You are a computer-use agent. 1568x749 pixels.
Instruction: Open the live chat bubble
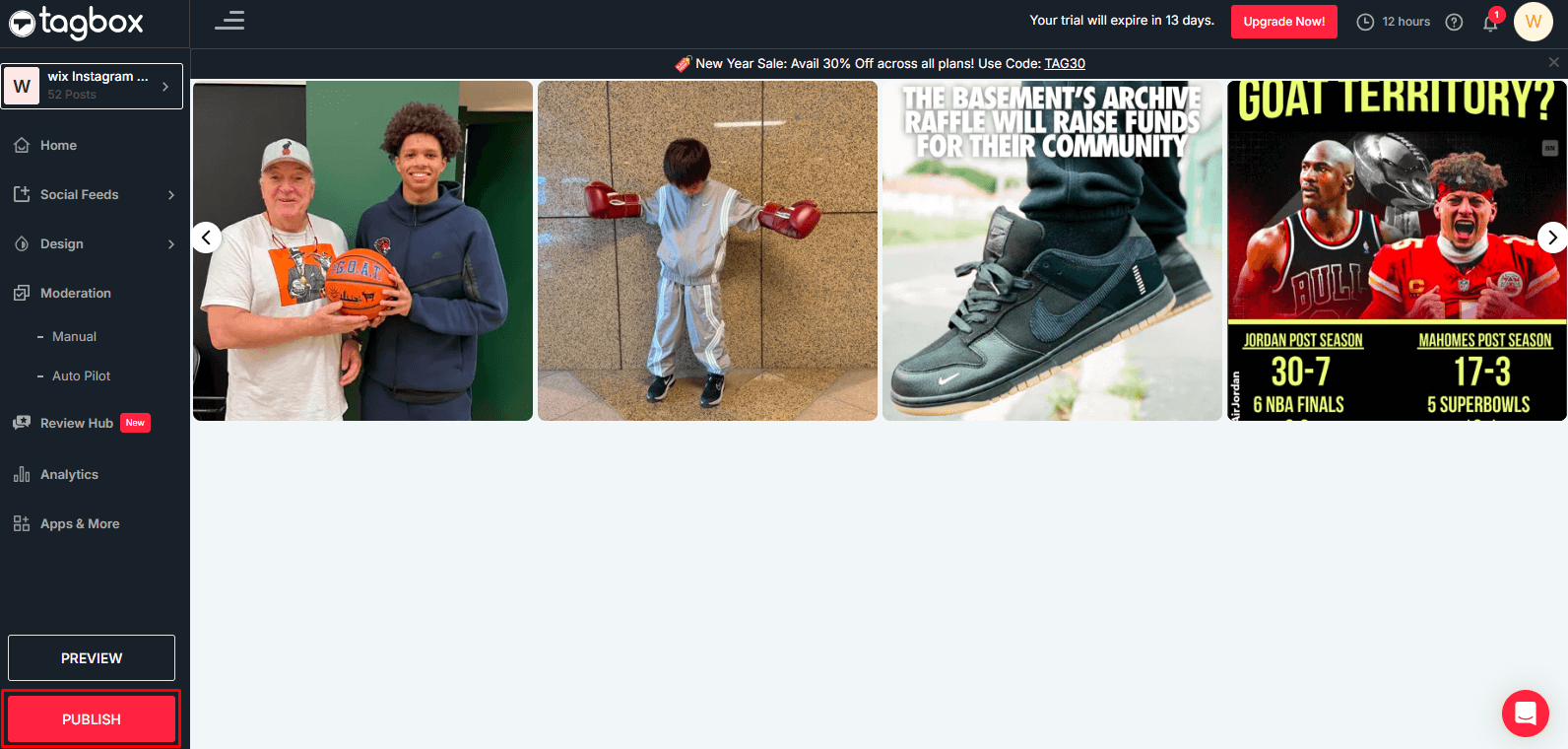pos(1525,713)
